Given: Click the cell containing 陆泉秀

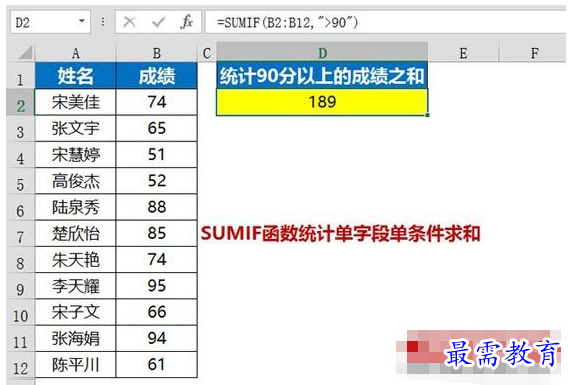Looking at the screenshot, I should pos(75,207).
